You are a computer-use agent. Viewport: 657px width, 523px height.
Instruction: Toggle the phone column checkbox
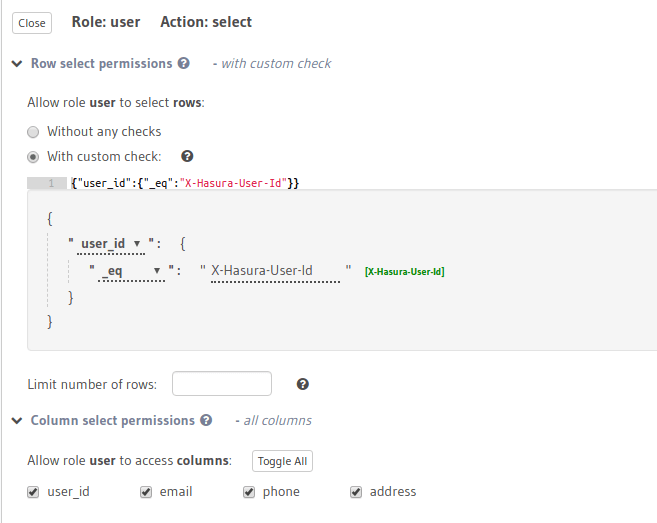point(249,492)
